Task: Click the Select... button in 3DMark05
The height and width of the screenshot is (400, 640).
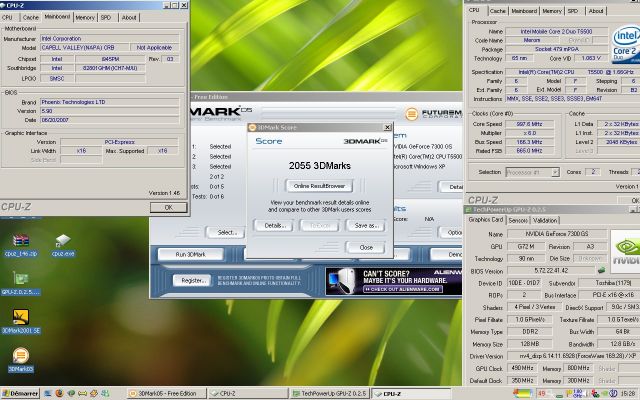Action: coord(225,232)
